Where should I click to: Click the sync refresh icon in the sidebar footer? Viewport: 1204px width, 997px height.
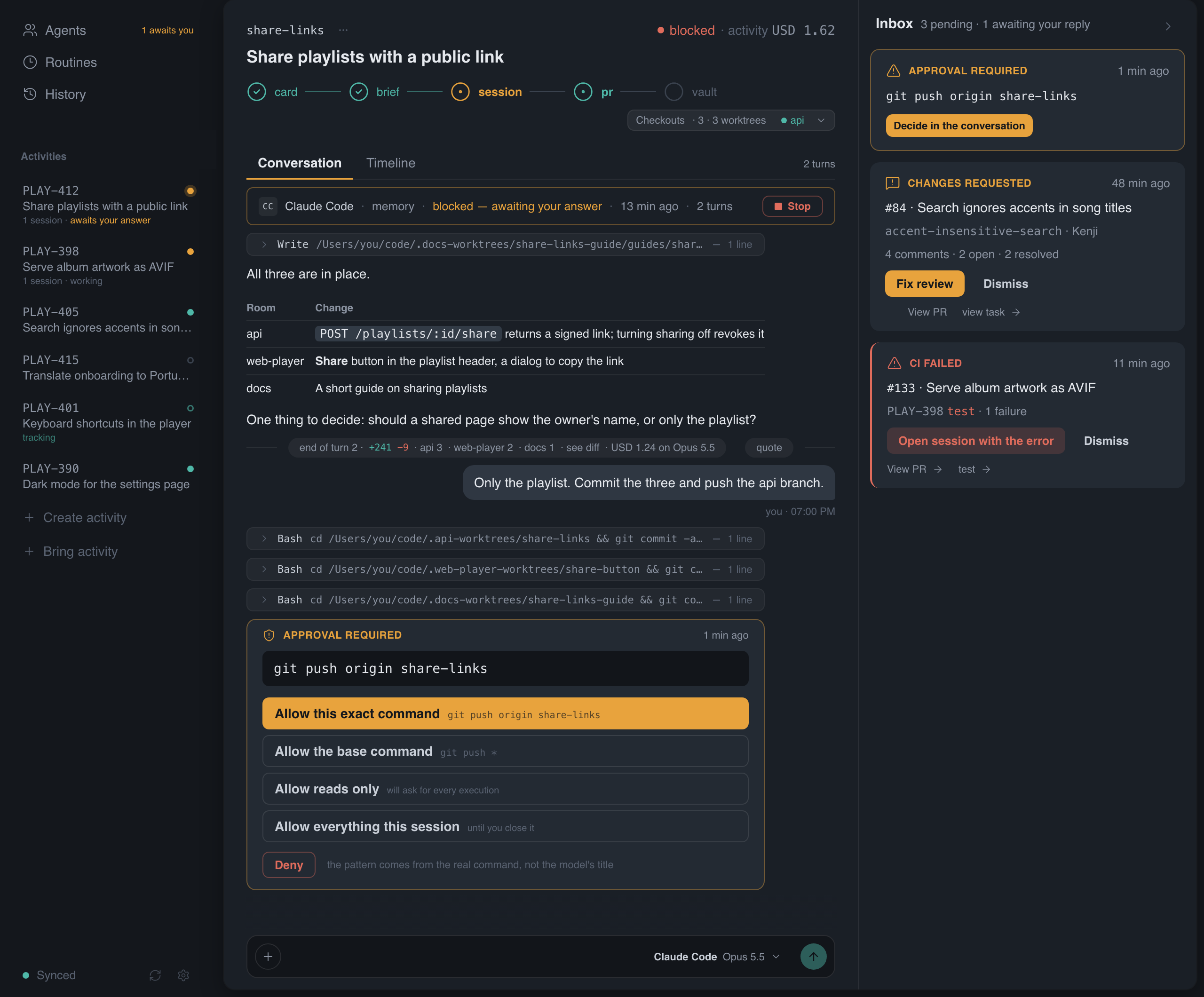click(x=155, y=975)
